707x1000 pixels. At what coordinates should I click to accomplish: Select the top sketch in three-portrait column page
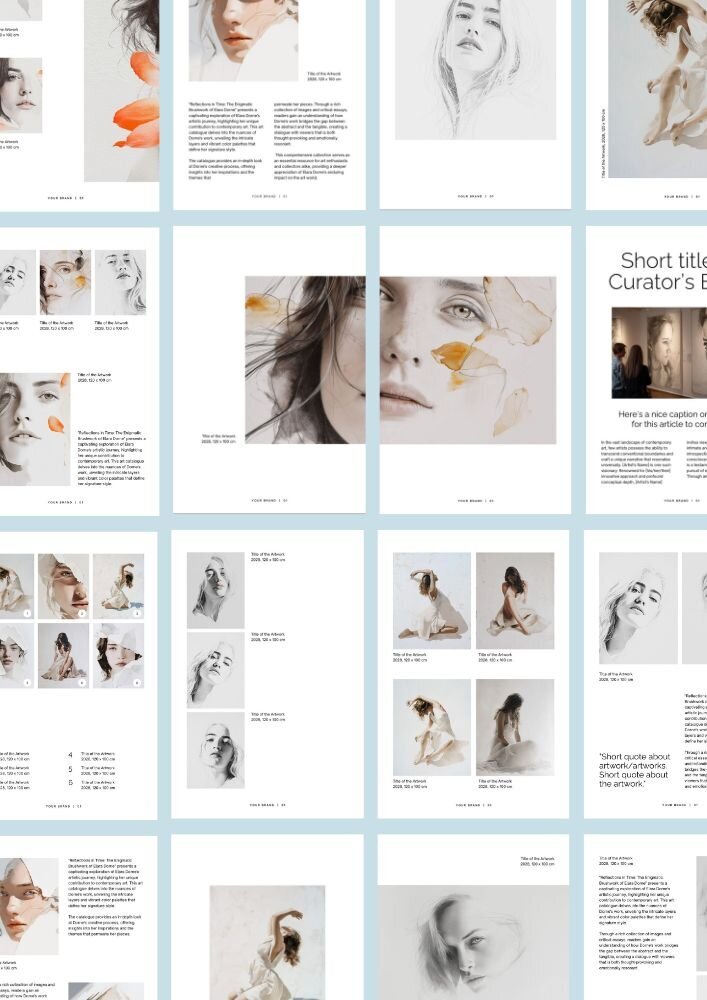[x=215, y=590]
